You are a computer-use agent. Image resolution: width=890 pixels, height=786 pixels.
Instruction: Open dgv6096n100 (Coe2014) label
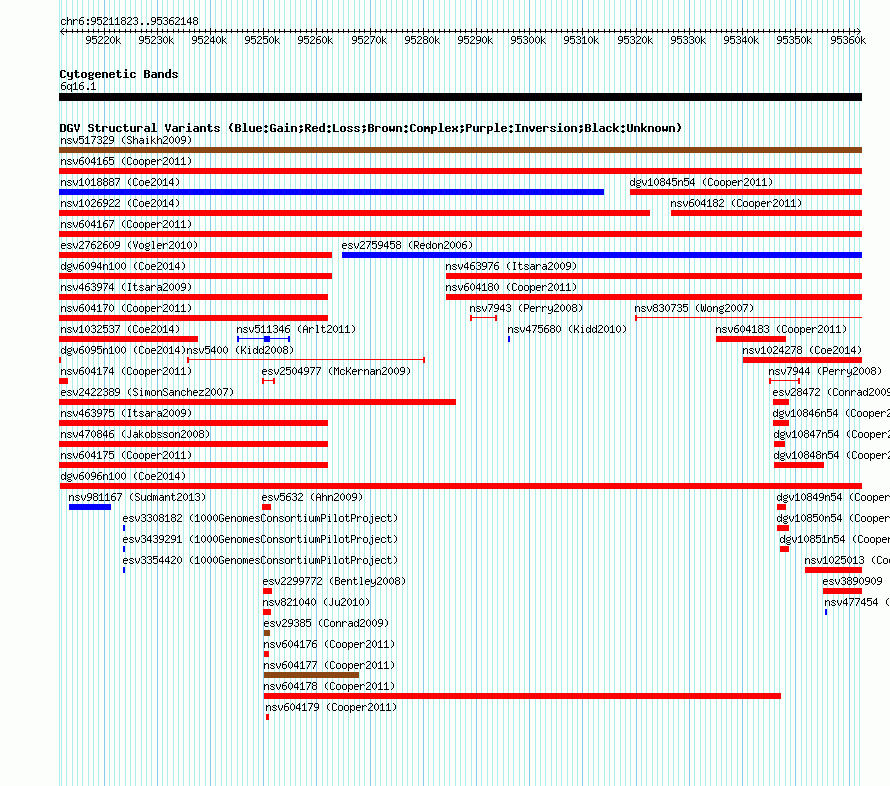point(123,476)
